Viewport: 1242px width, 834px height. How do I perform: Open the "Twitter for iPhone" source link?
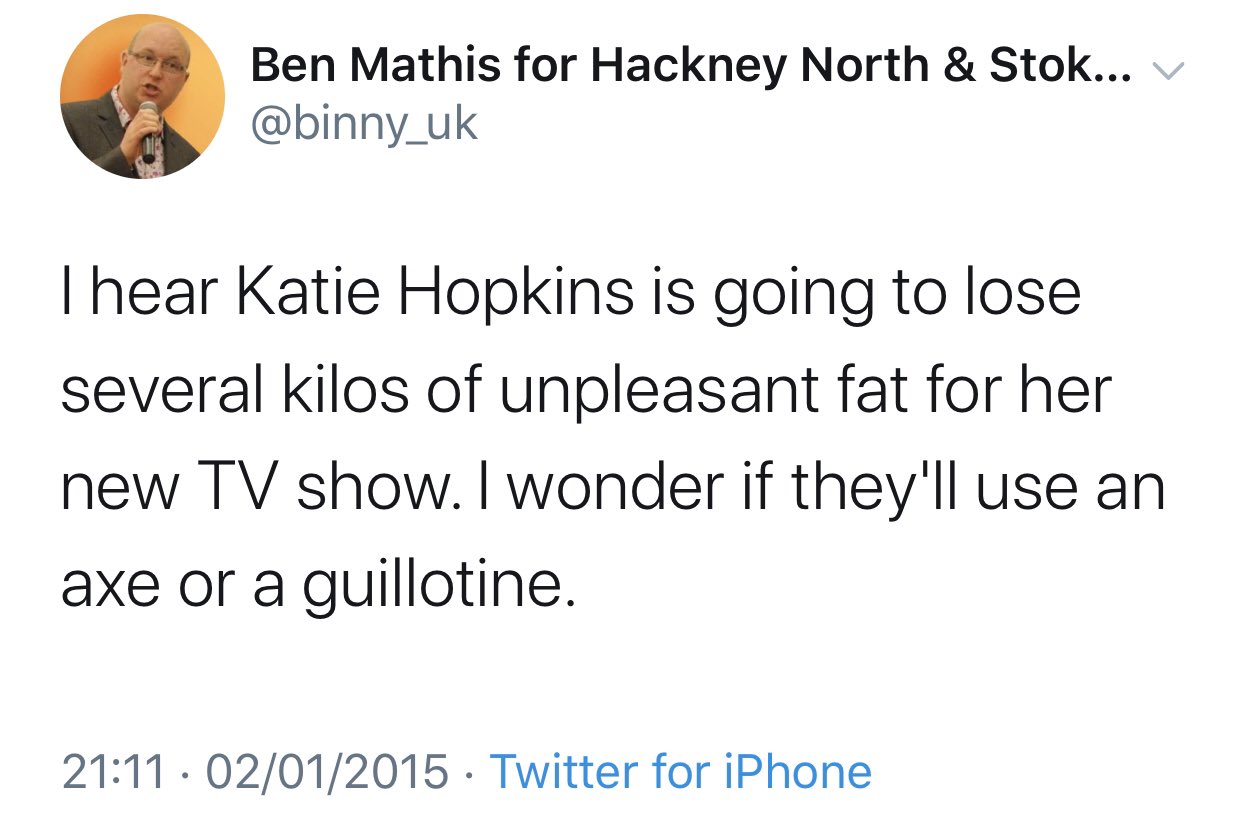(x=681, y=772)
